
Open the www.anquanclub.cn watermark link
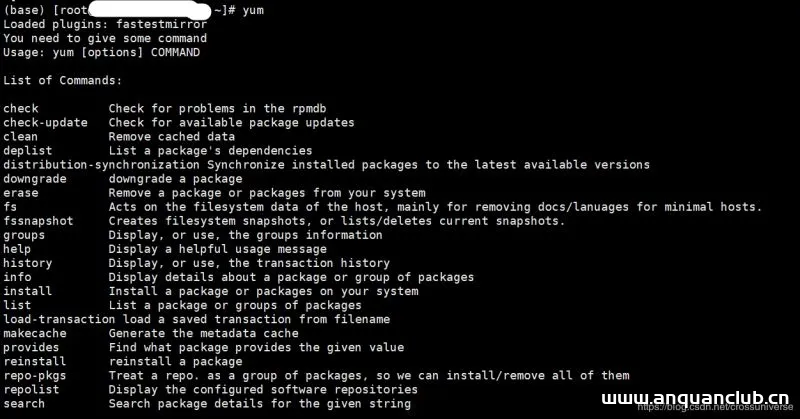(695, 398)
